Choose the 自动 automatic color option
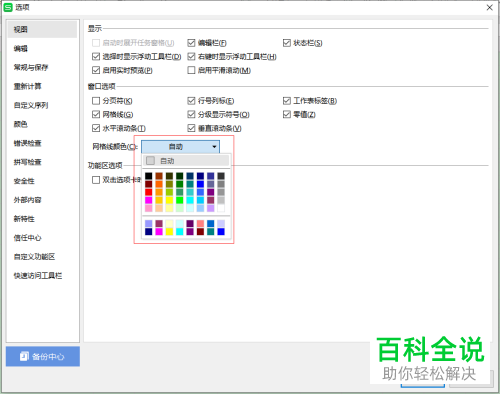This screenshot has width=500, height=394. pos(186,161)
